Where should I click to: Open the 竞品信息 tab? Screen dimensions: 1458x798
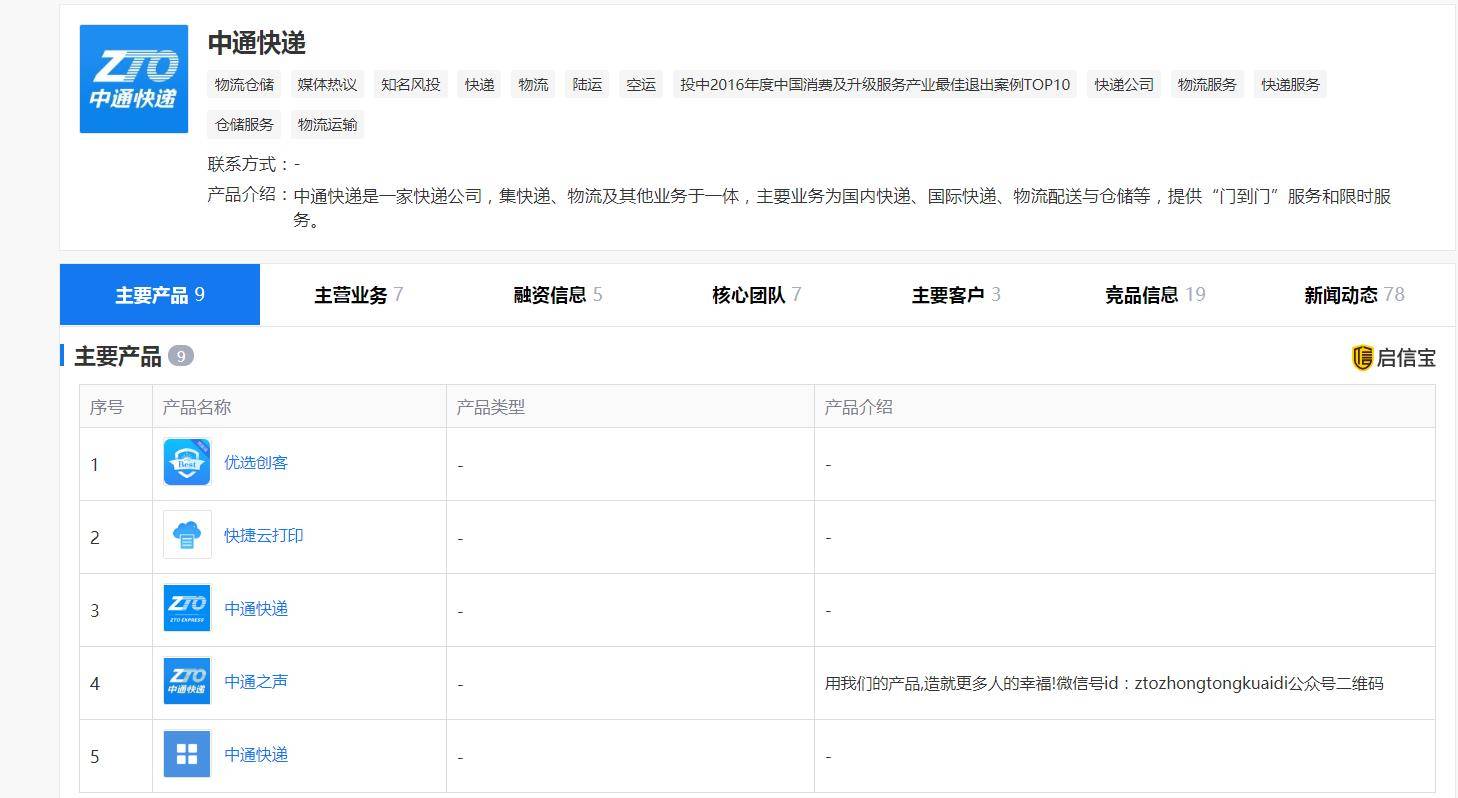point(1155,295)
